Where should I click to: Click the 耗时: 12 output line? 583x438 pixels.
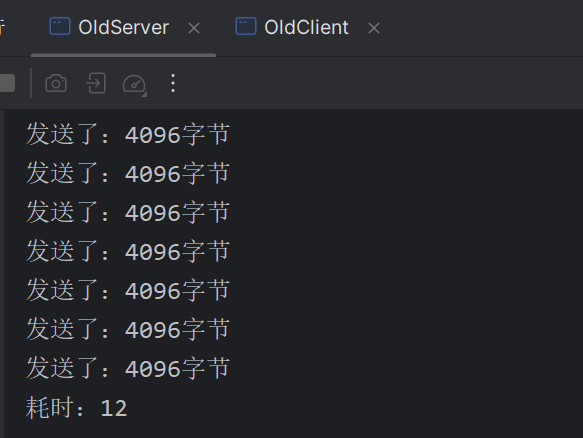tap(77, 408)
